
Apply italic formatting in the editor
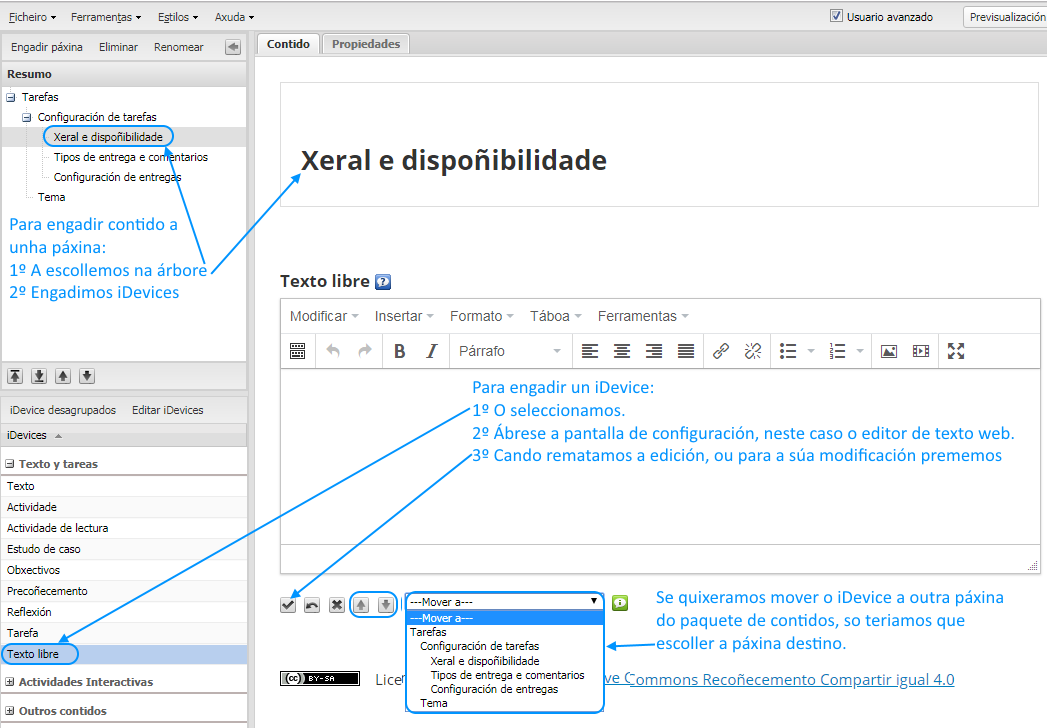(432, 351)
